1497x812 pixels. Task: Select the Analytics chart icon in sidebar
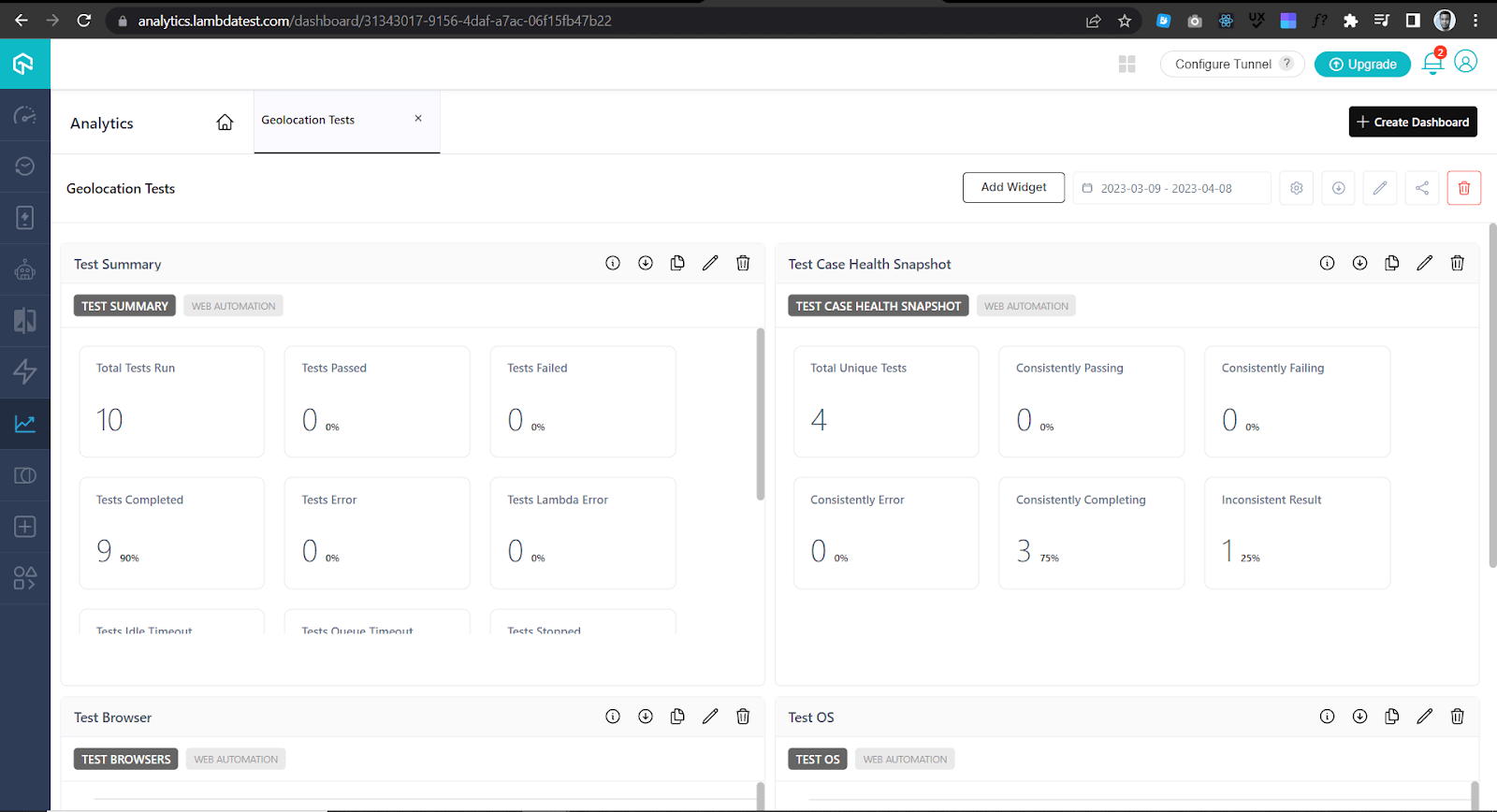click(25, 424)
